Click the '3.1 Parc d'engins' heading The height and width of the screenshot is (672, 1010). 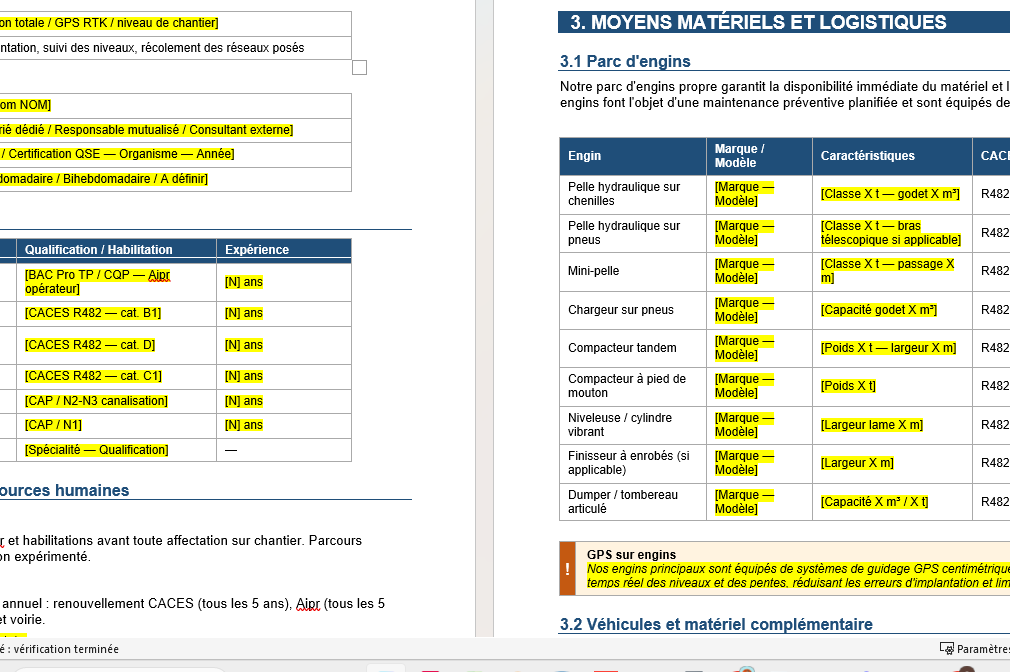pos(625,61)
